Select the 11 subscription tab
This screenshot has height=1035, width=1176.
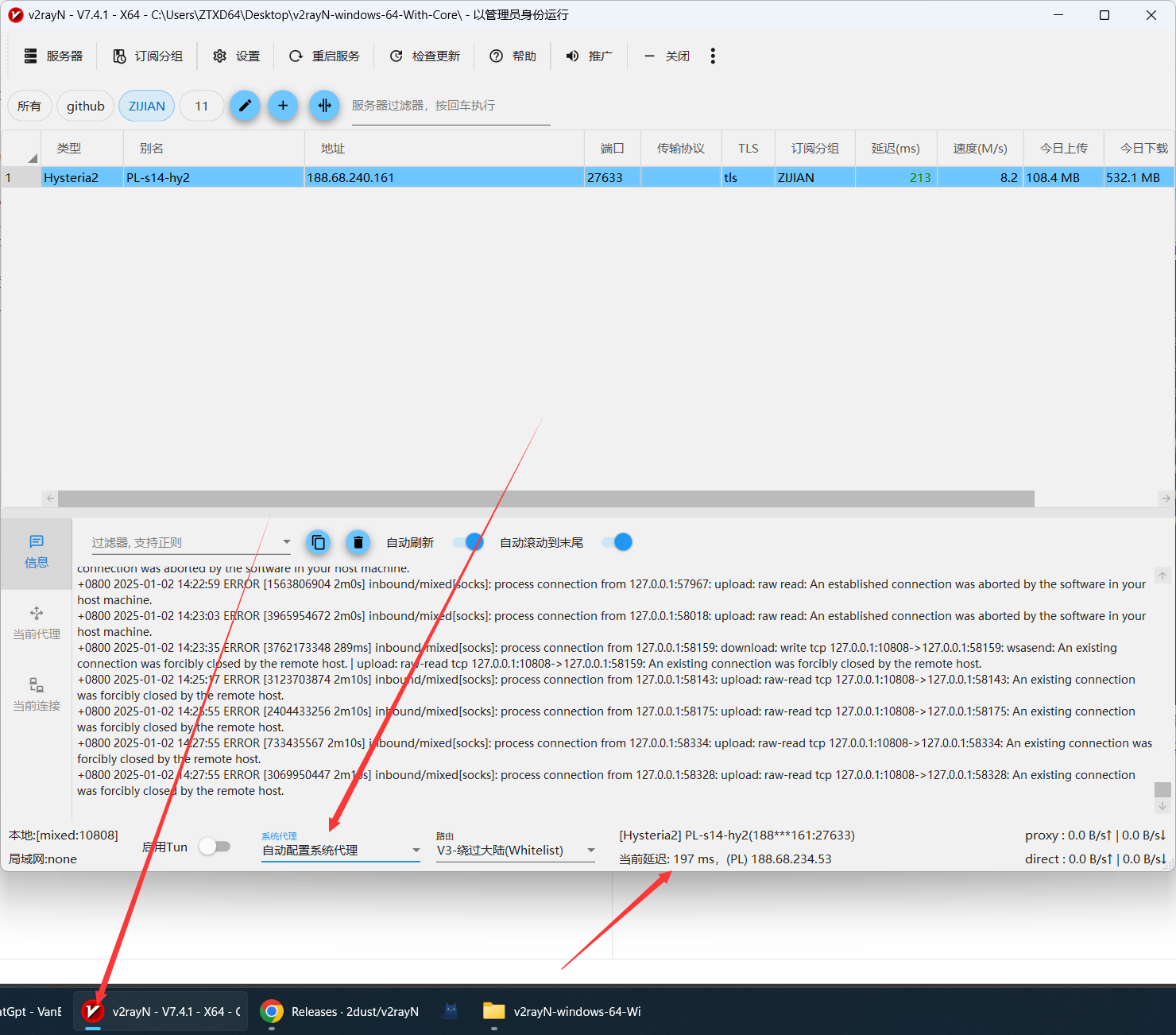pos(202,107)
